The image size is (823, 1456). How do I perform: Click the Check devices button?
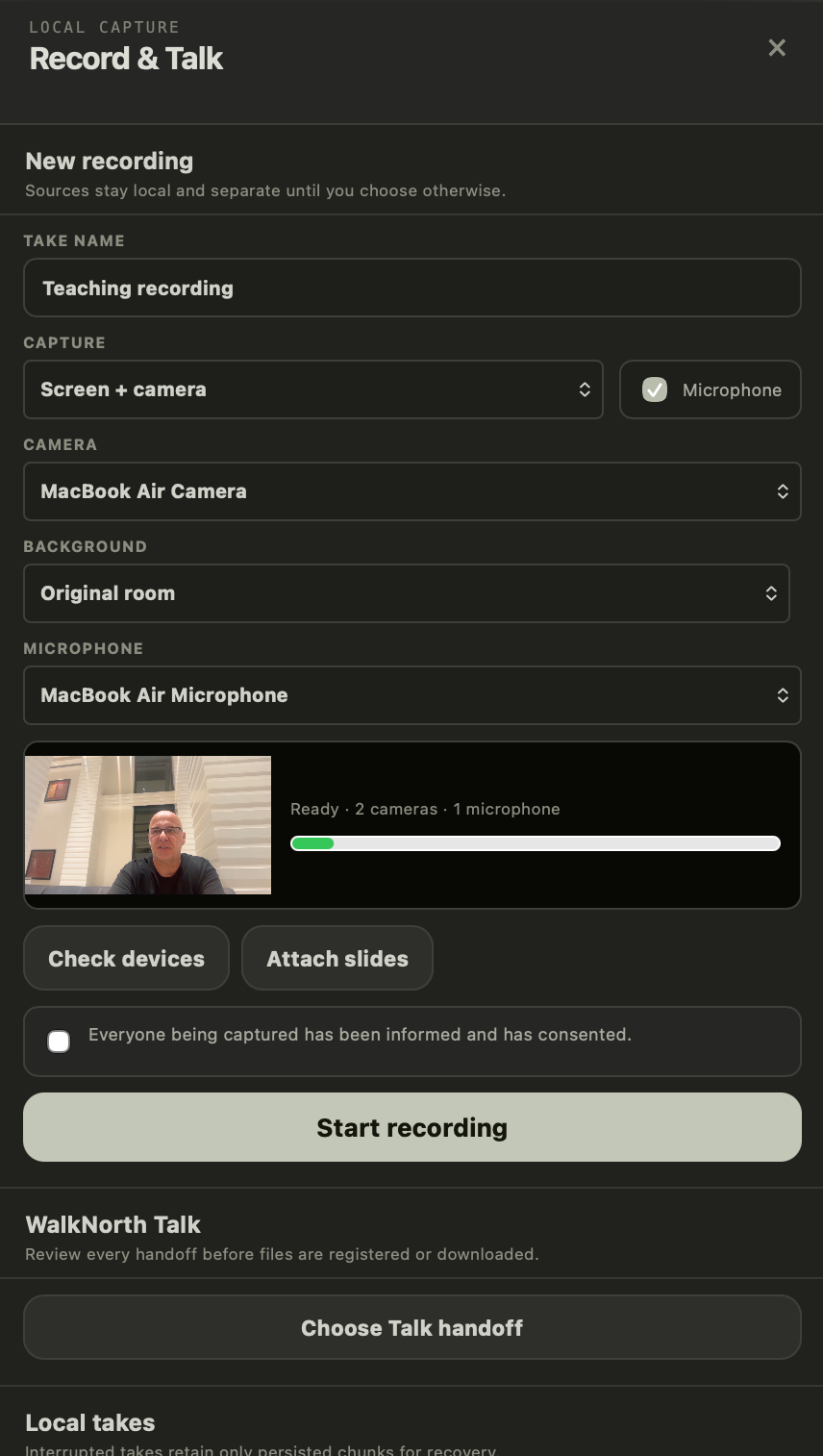126,958
